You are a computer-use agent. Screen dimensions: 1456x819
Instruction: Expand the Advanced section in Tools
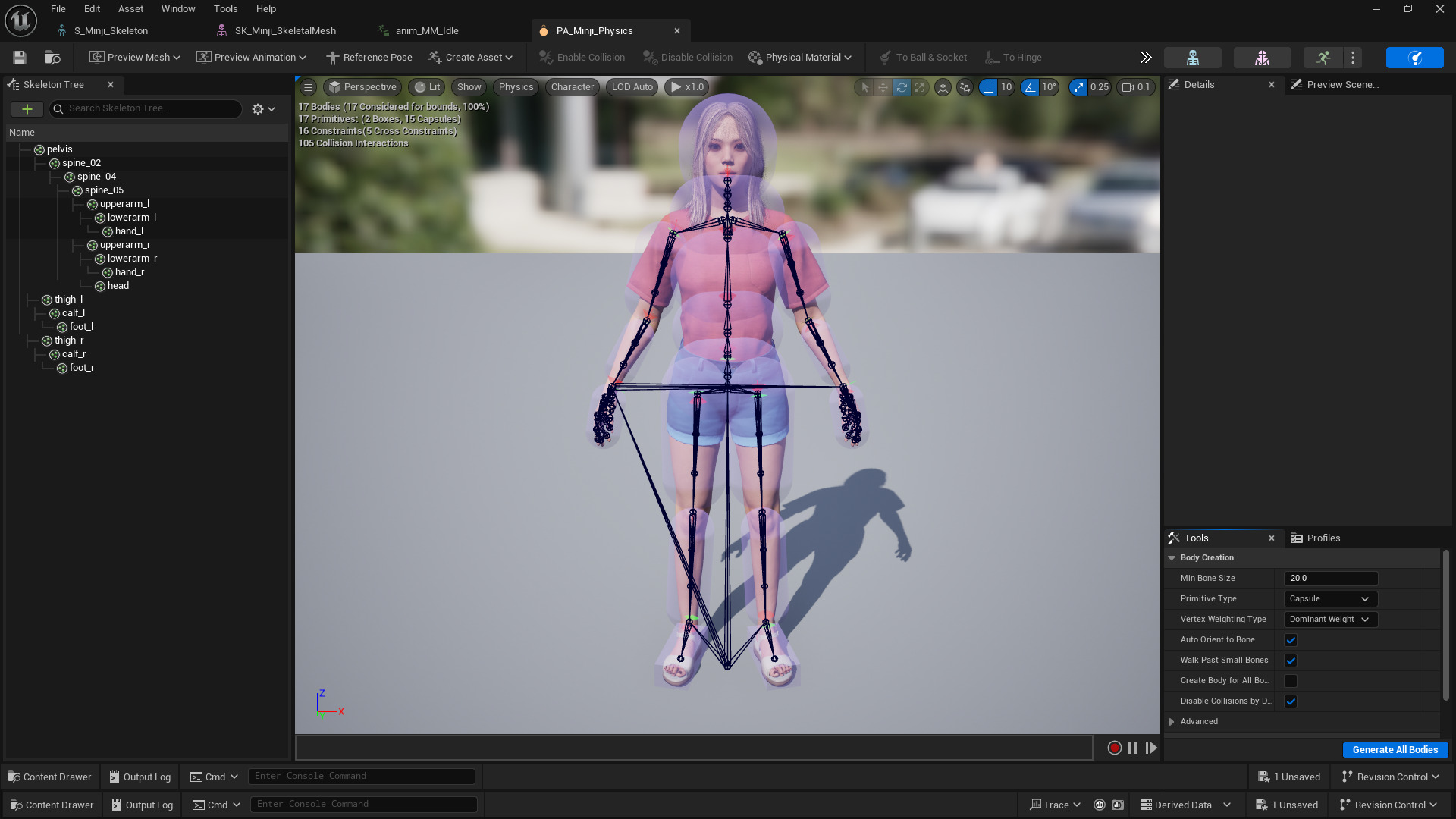(1172, 722)
